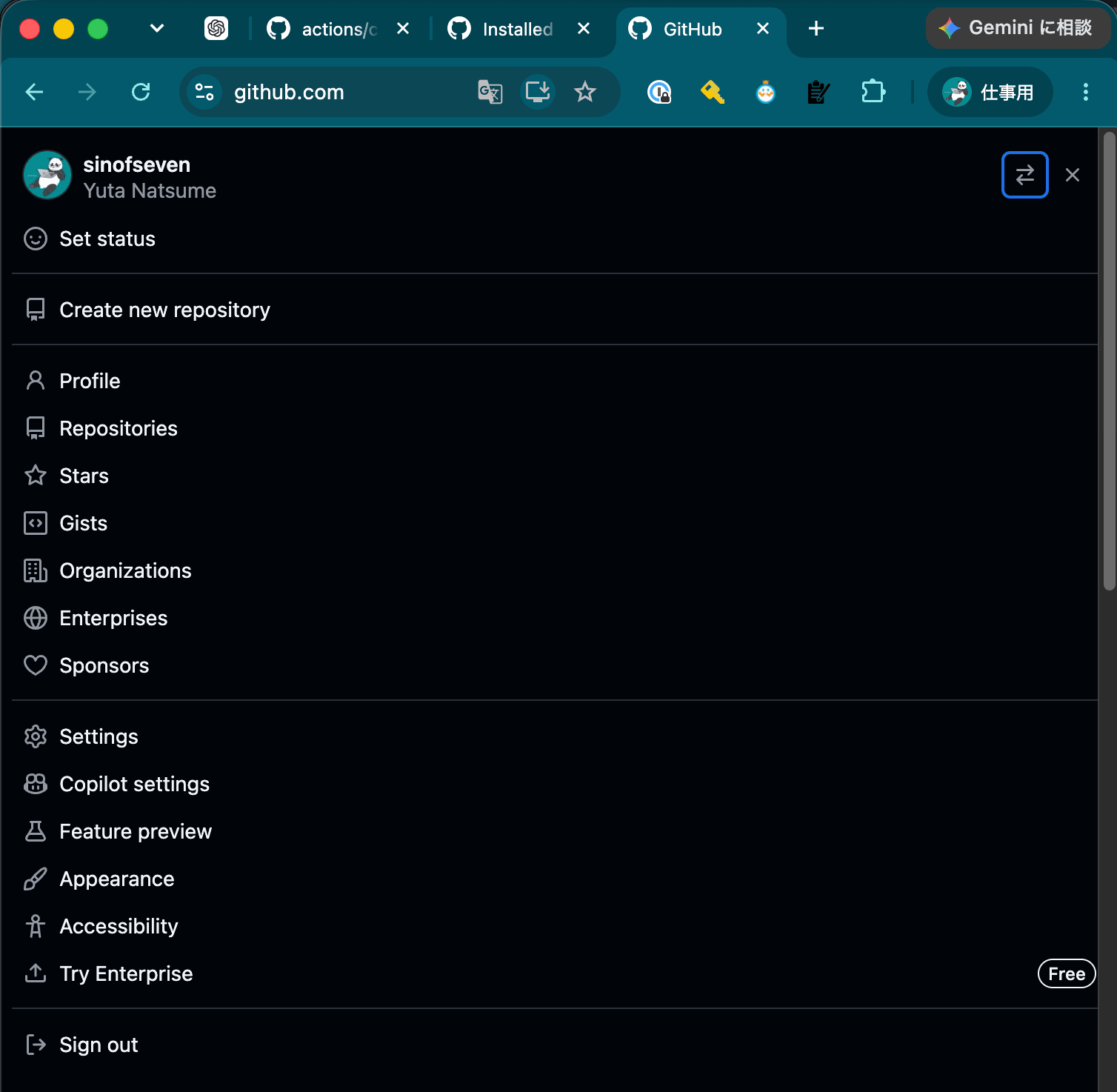This screenshot has width=1117, height=1092.
Task: Click the Repositories repo icon
Action: pos(36,428)
